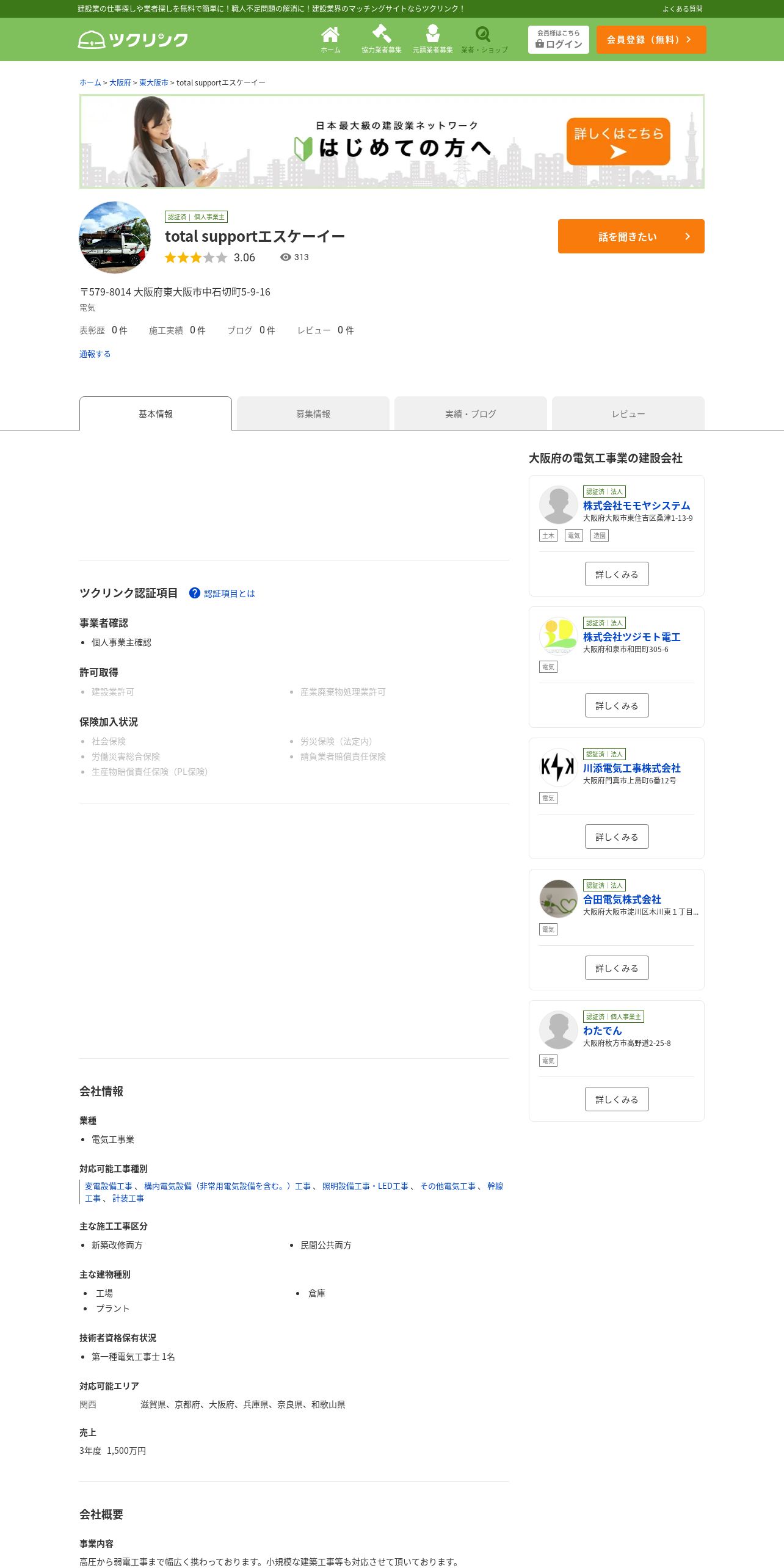Click 詳しくみる for 株式会社ツジモト電工
This screenshot has height=1568, width=784.
617,705
